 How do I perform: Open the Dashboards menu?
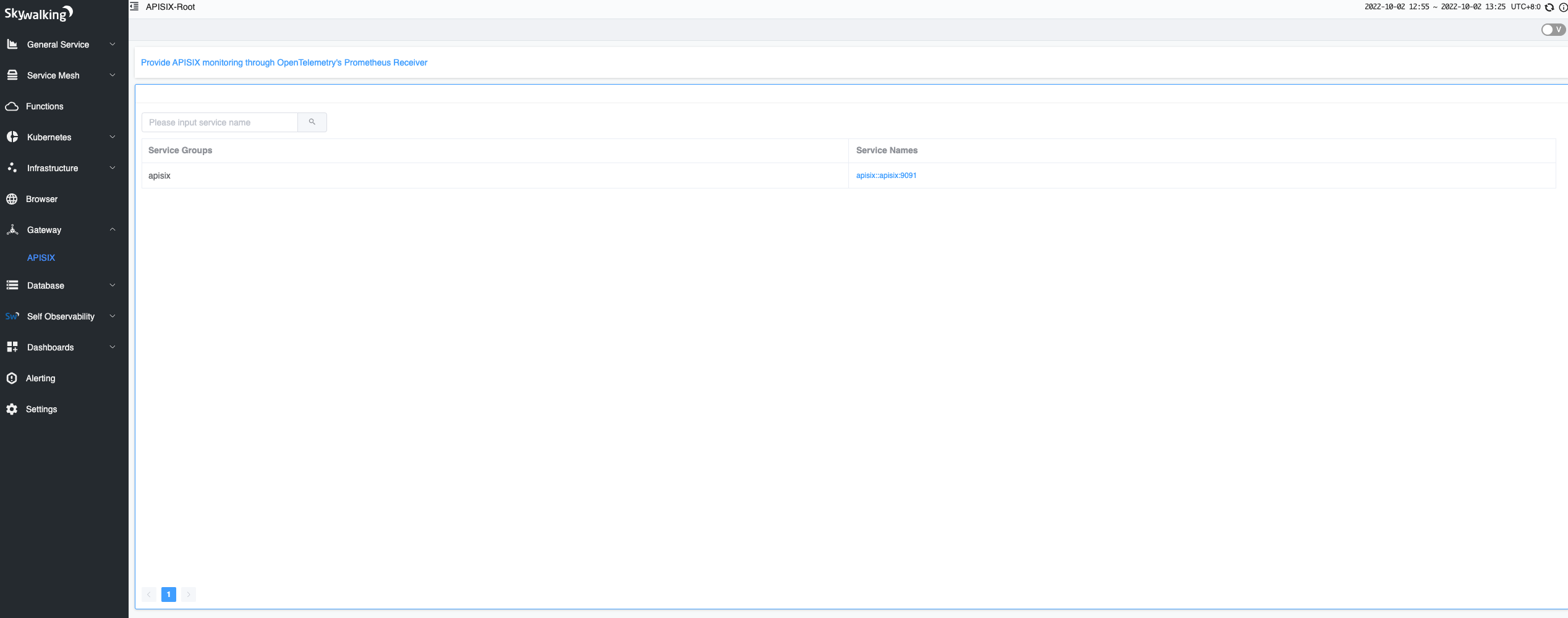(64, 347)
